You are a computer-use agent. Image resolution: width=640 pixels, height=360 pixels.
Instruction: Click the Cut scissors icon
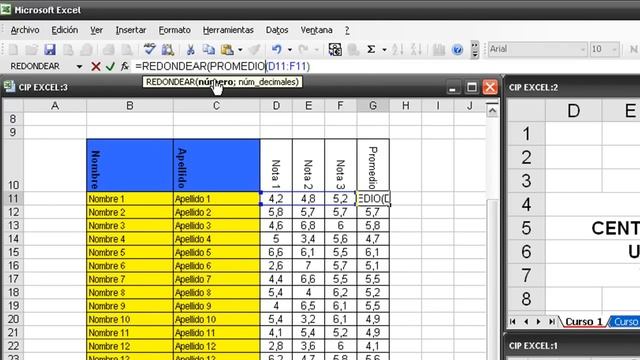tap(190, 50)
